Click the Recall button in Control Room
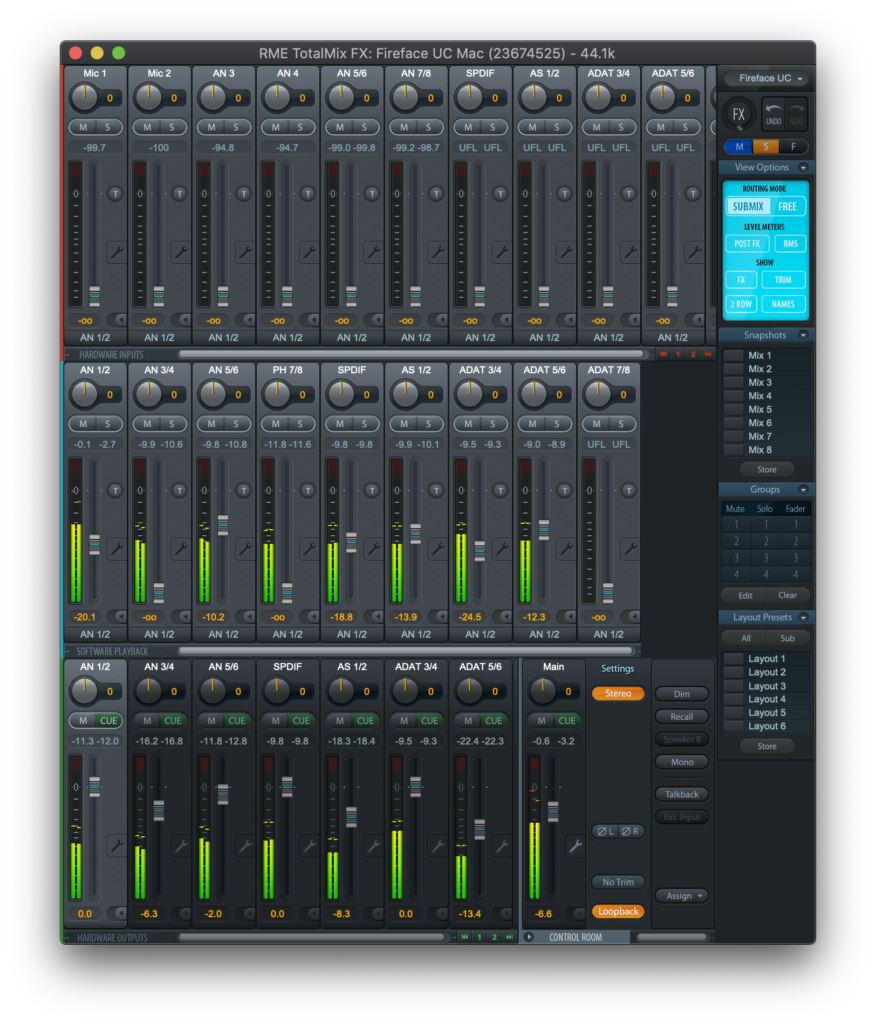876x1024 pixels. (682, 716)
